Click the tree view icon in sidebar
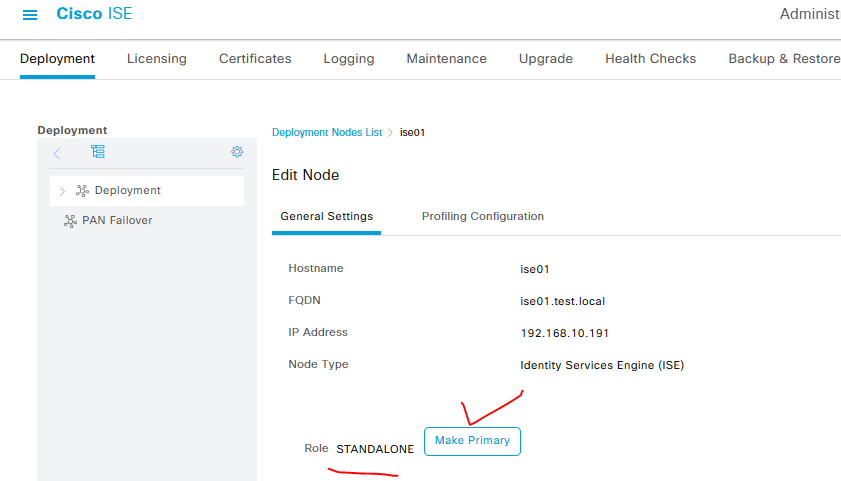The width and height of the screenshot is (841, 481). pos(98,152)
